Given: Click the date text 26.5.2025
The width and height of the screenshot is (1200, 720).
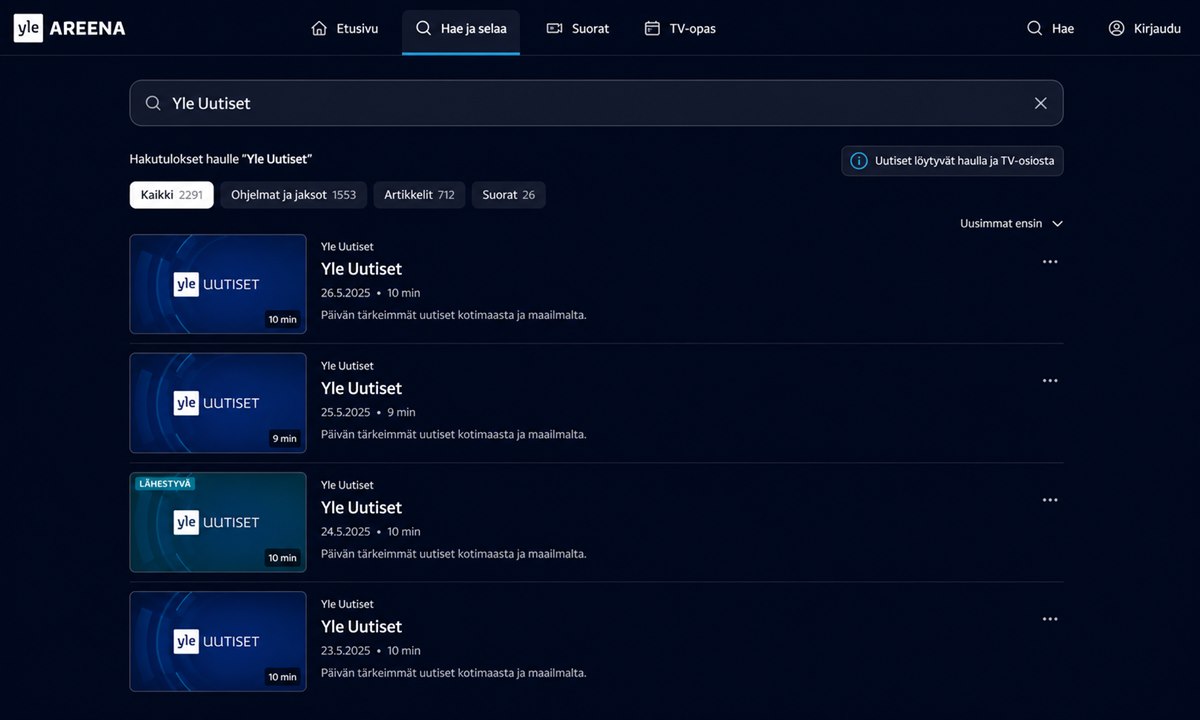Looking at the screenshot, I should tap(346, 293).
